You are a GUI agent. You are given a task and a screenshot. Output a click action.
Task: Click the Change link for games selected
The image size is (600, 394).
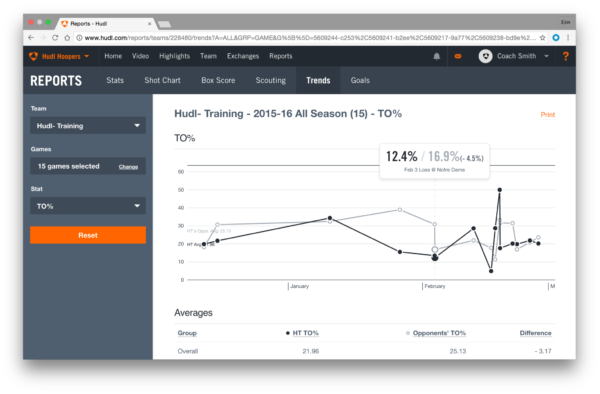[128, 167]
